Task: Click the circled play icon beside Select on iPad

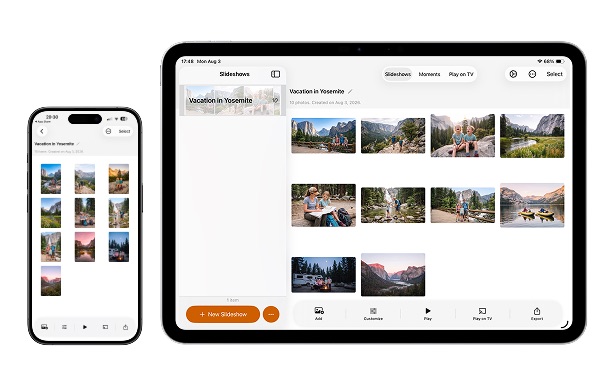Action: (x=513, y=74)
